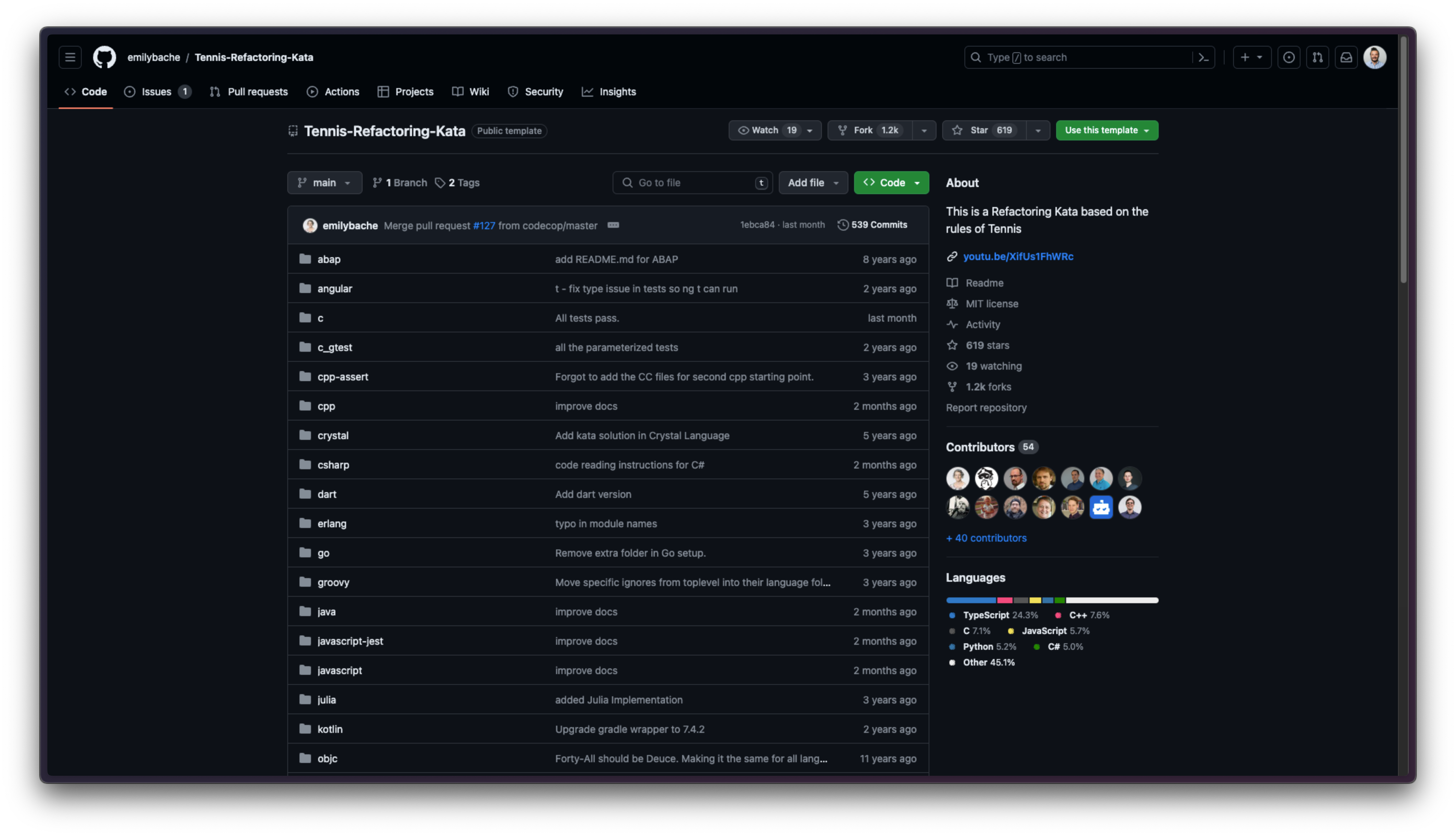Image resolution: width=1456 pixels, height=836 pixels.
Task: Open the pull requests icon in the header
Action: (x=1317, y=57)
